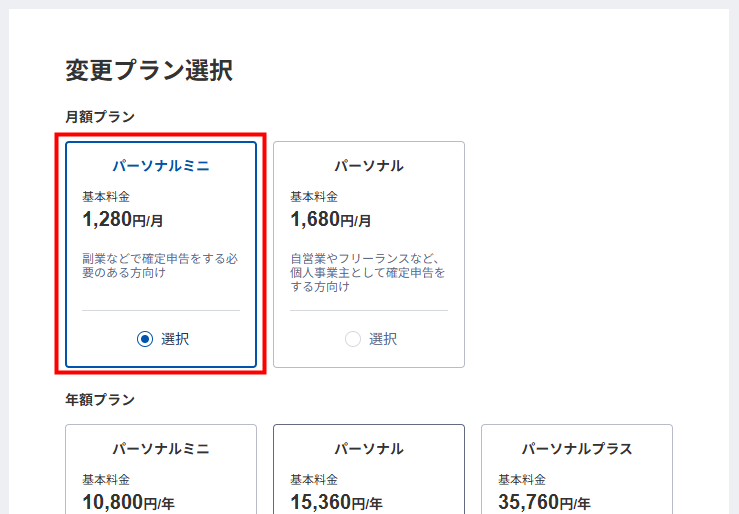
Task: Select the monthly パーソナル radio button
Action: (x=353, y=339)
